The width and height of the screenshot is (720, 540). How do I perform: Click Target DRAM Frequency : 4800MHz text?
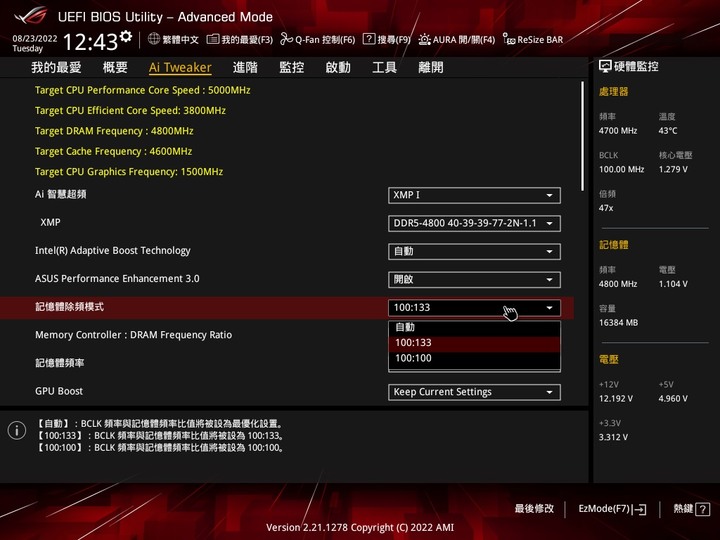114,131
